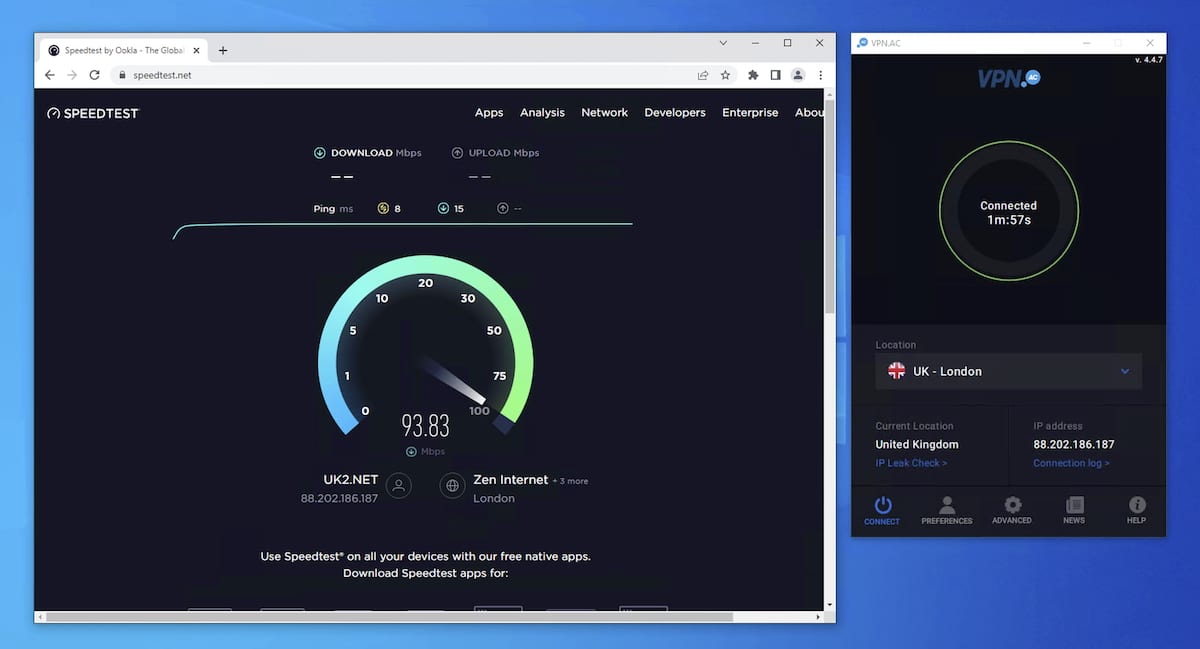Image resolution: width=1200 pixels, height=649 pixels.
Task: Click the speedometer gauge
Action: coord(425,345)
